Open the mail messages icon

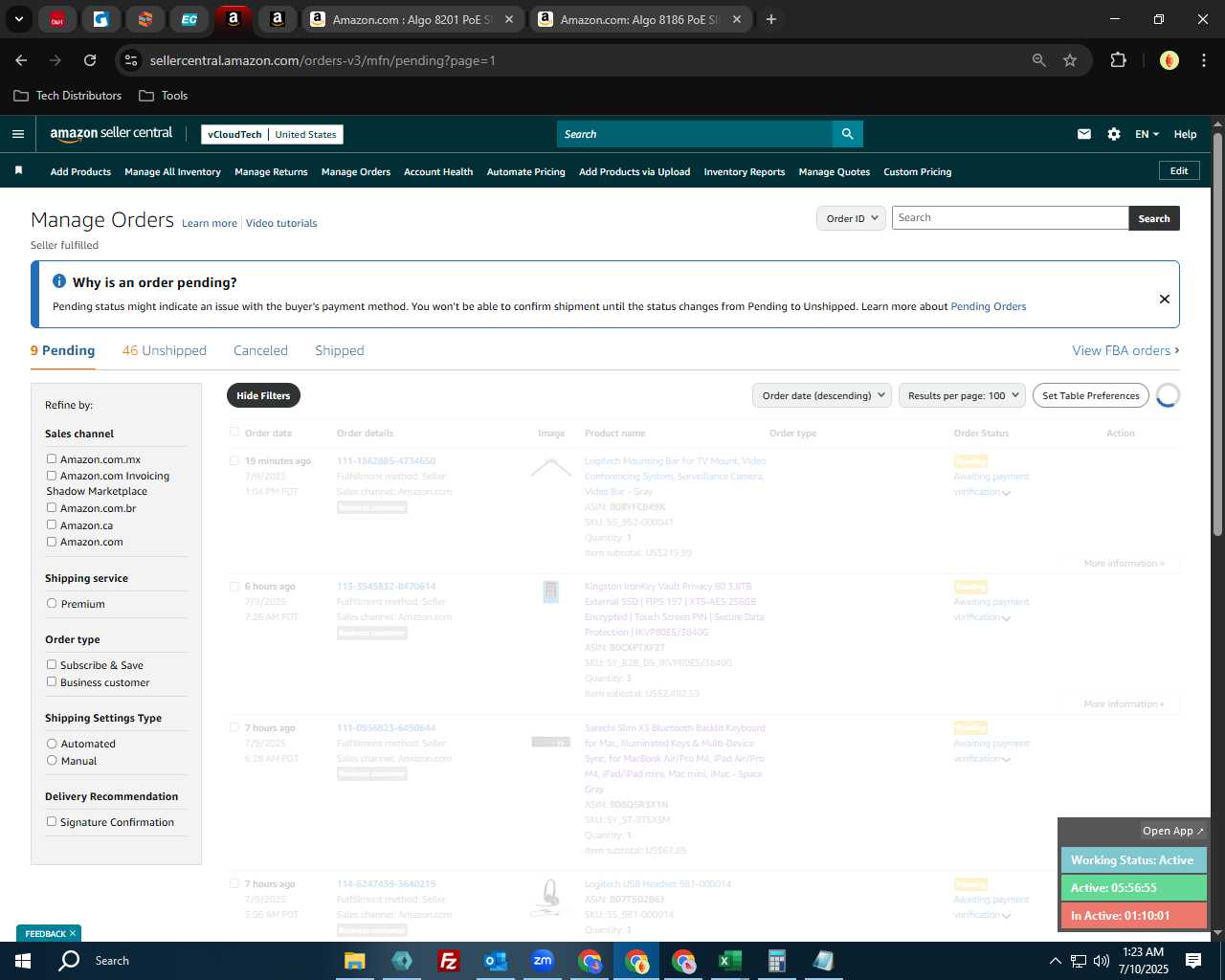1084,134
